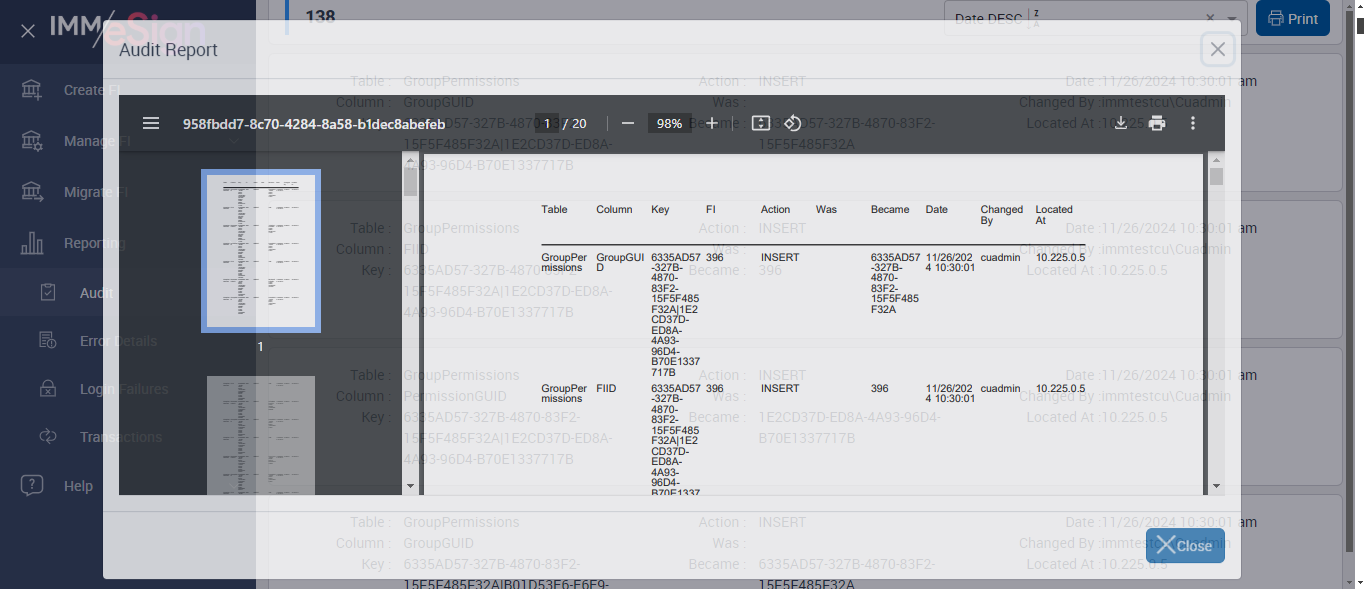The image size is (1366, 589).
Task: Download the audit report PDF
Action: (1121, 124)
